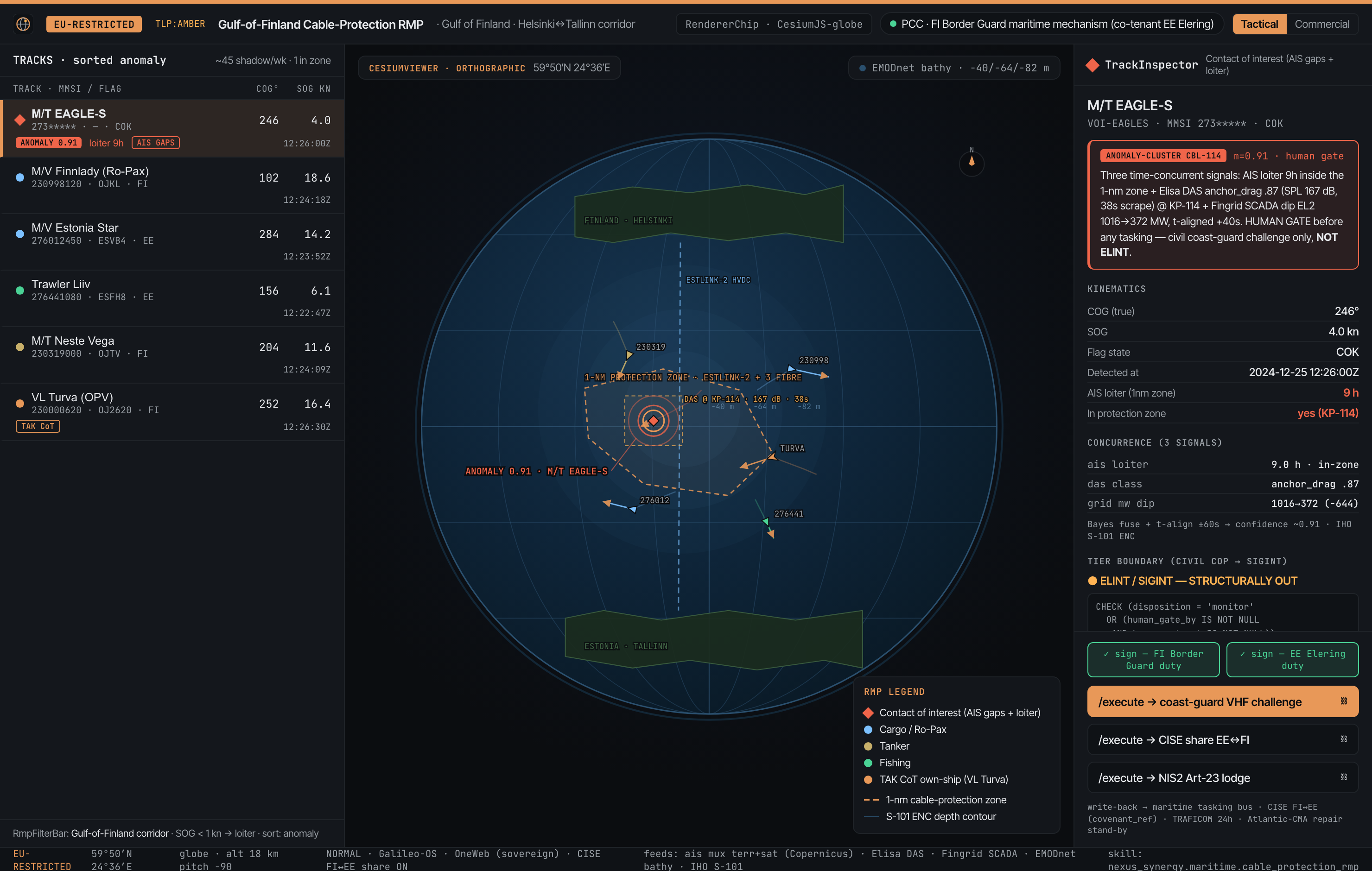This screenshot has height=871, width=1372.
Task: Click the orange dot on the VL Turva row
Action: [20, 404]
